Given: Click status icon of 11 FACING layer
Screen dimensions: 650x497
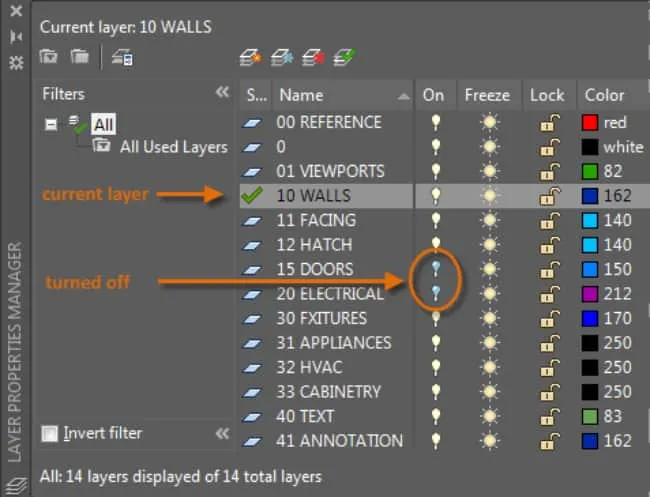Looking at the screenshot, I should [x=252, y=221].
